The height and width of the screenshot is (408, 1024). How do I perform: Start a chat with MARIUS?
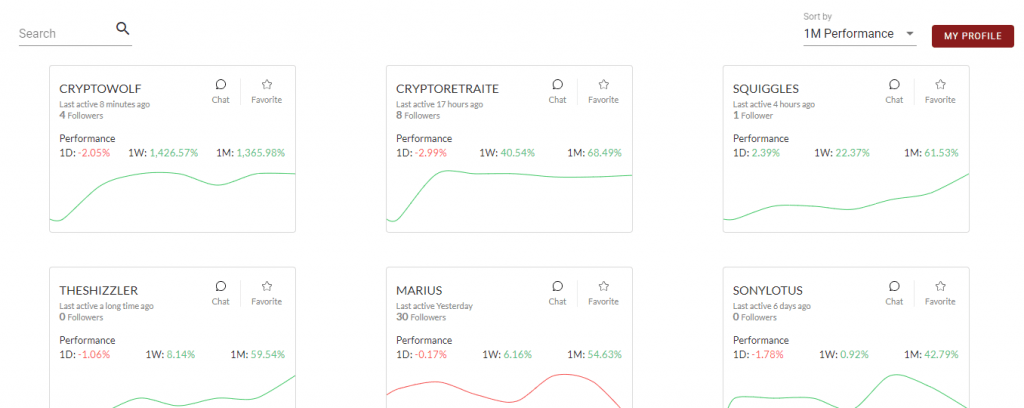pos(557,292)
